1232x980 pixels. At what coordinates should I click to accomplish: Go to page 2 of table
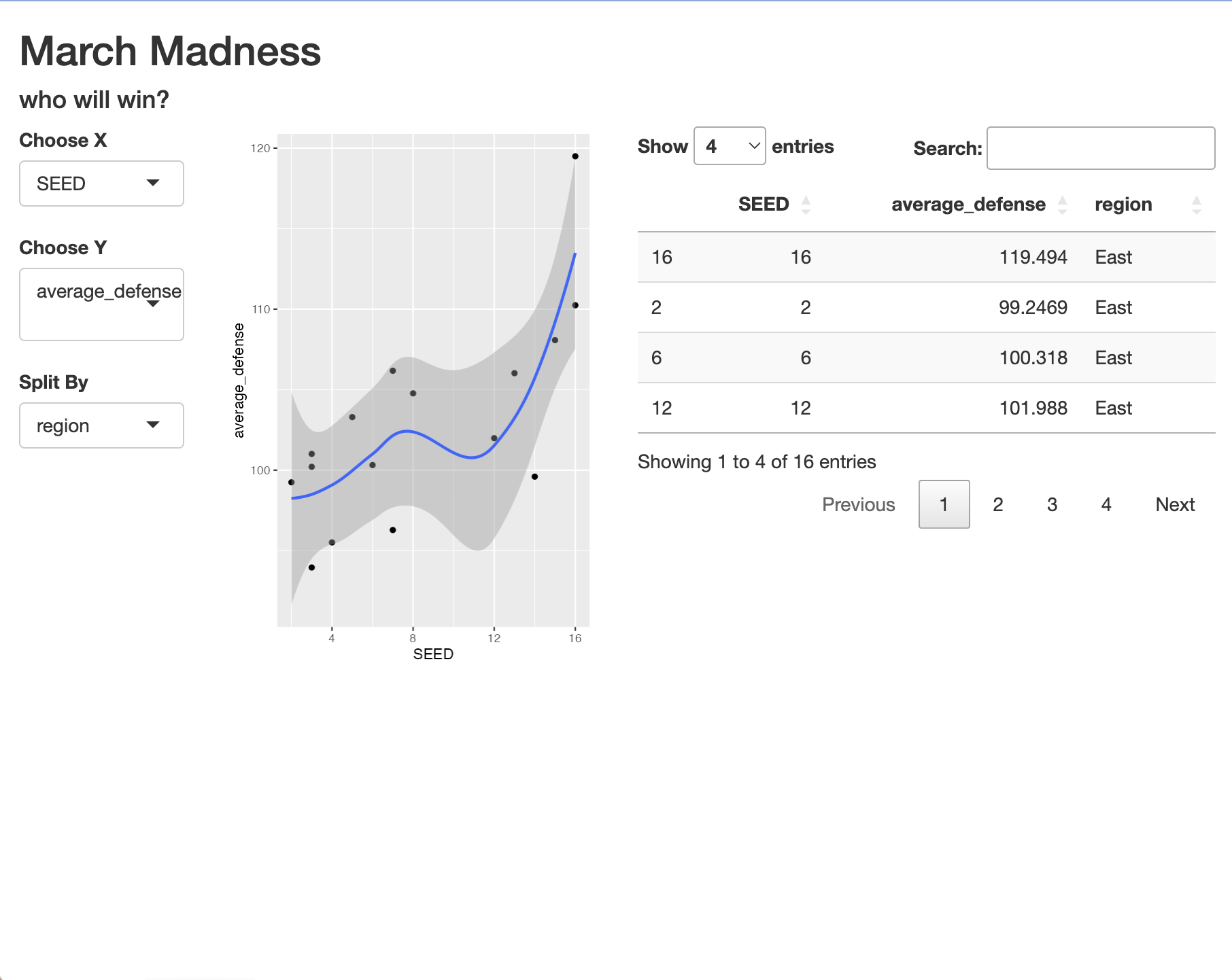998,504
